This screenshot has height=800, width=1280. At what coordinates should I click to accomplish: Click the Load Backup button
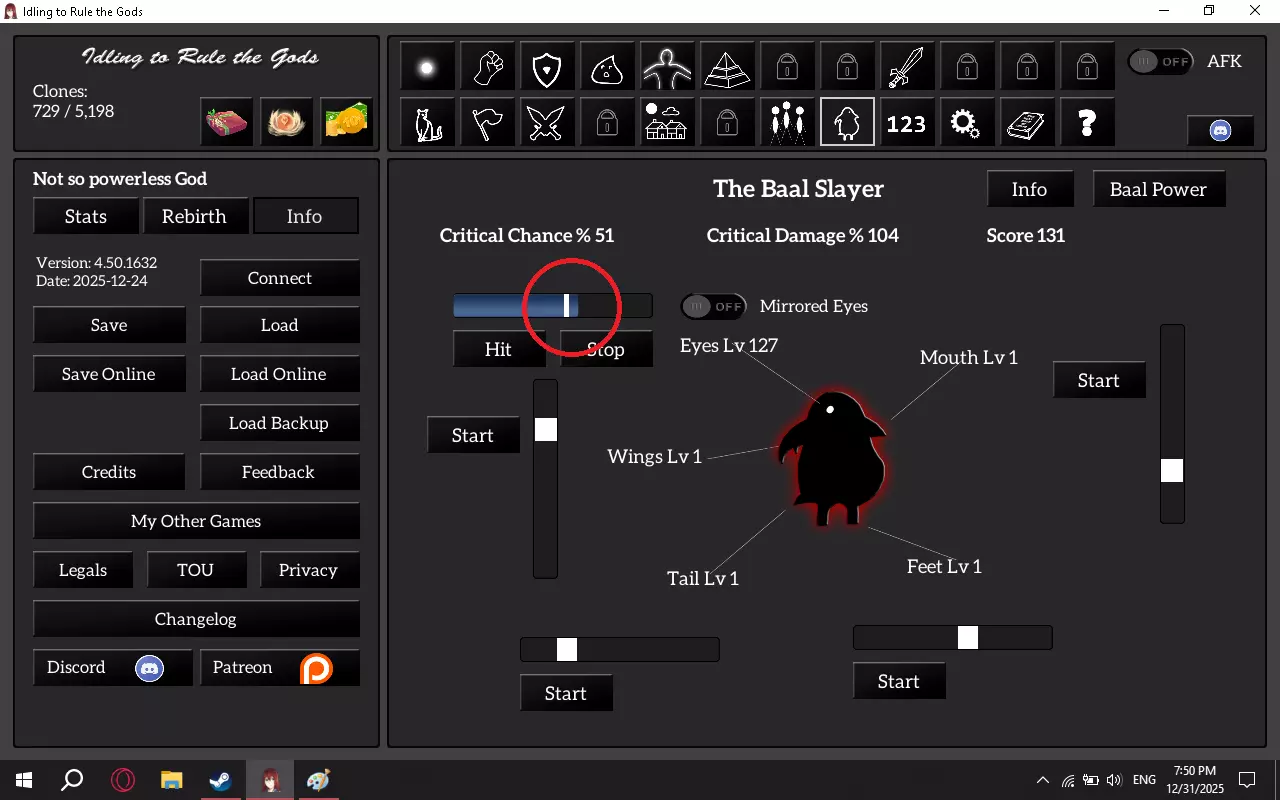tap(280, 423)
